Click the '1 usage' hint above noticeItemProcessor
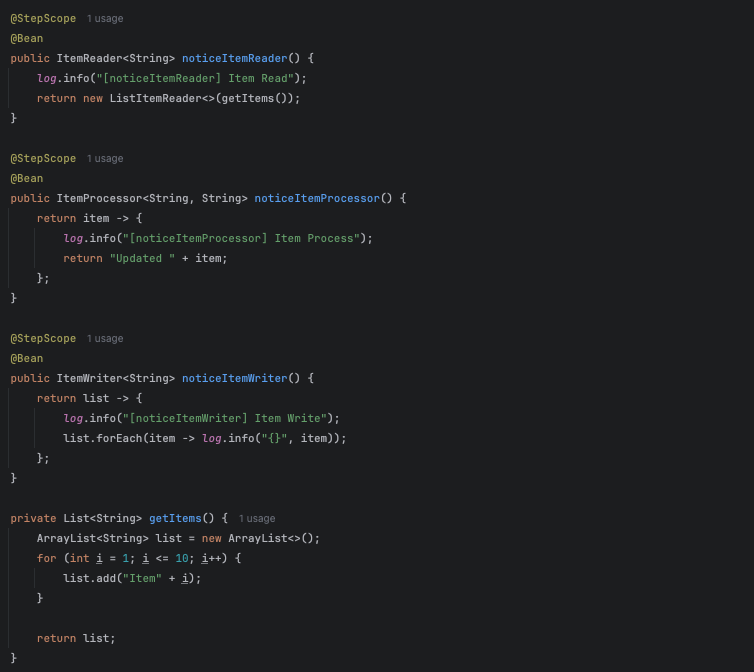754x672 pixels. click(x=105, y=159)
